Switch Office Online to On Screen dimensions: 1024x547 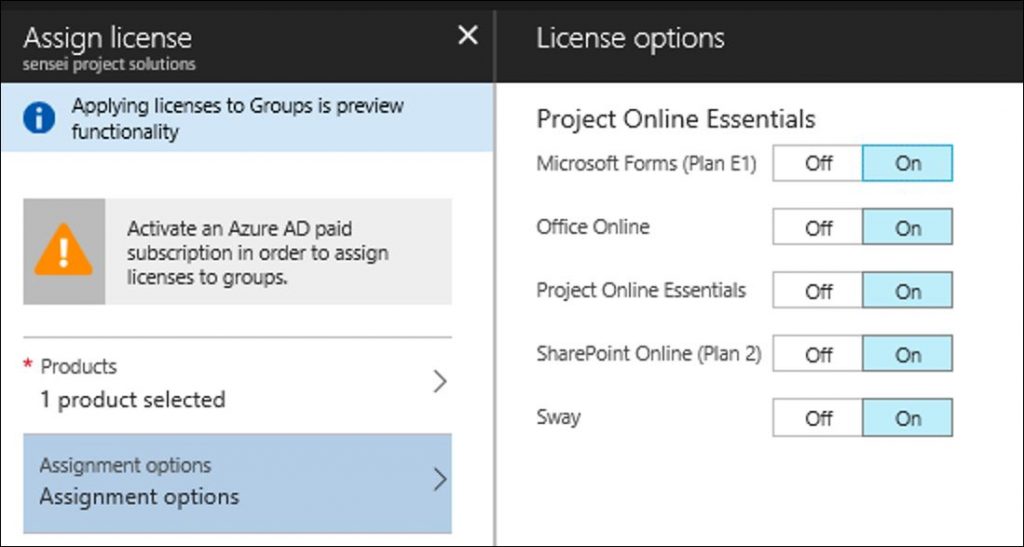coord(908,227)
